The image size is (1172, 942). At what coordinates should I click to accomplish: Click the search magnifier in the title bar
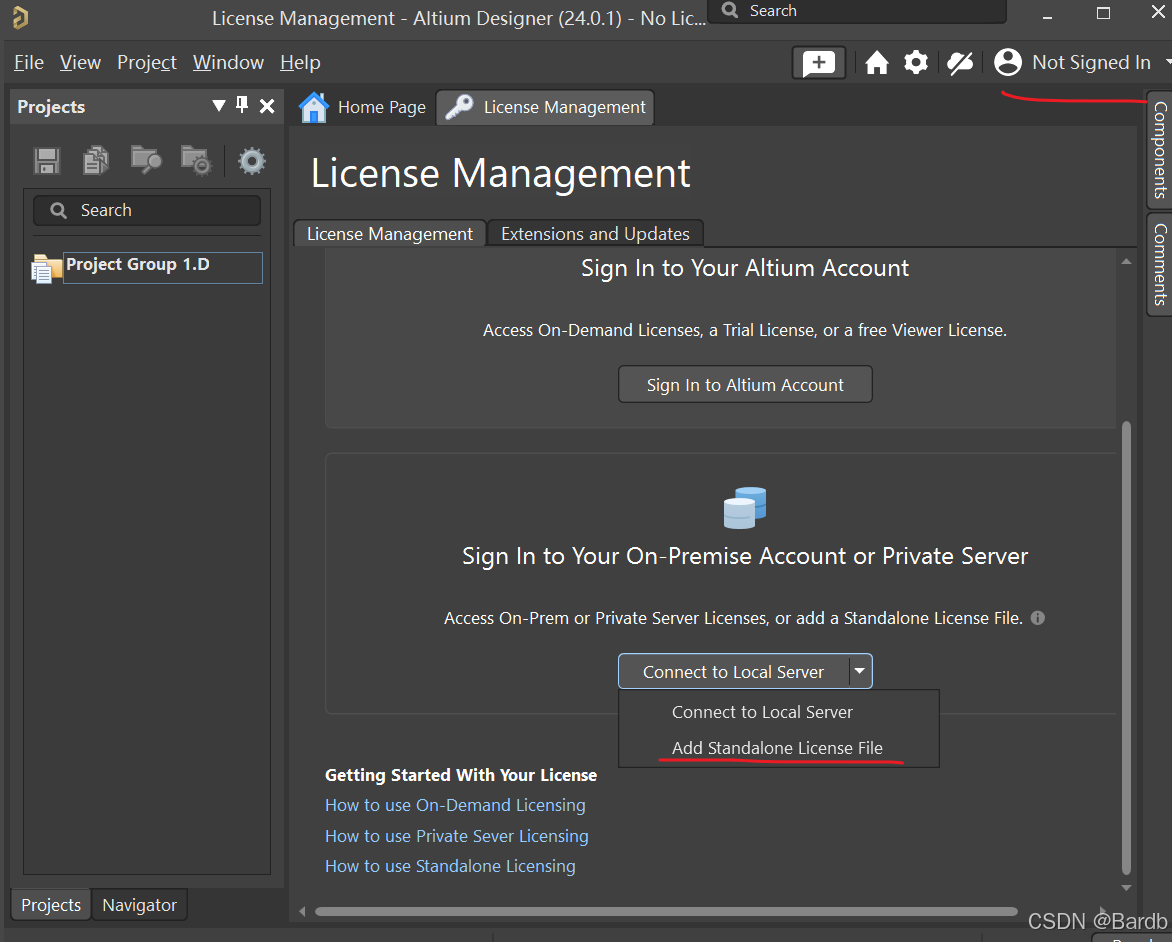[x=730, y=10]
